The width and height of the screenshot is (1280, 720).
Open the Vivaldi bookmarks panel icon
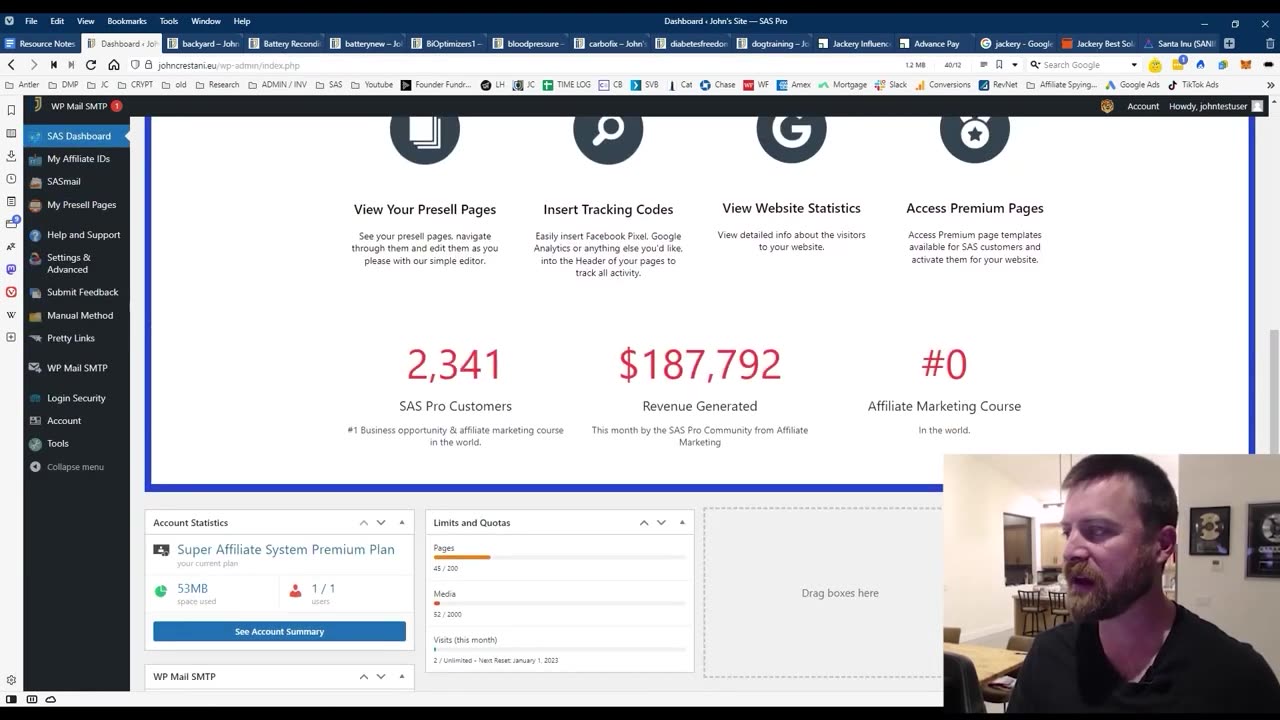click(11, 110)
